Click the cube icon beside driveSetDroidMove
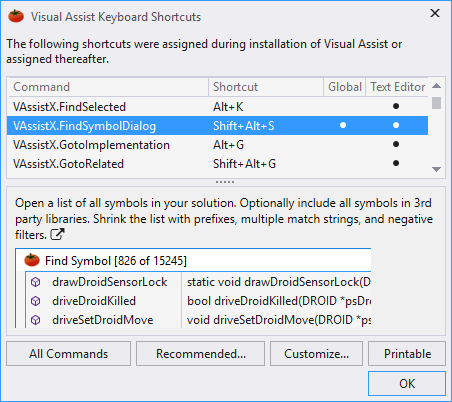Image resolution: width=452 pixels, height=402 pixels. click(36, 320)
